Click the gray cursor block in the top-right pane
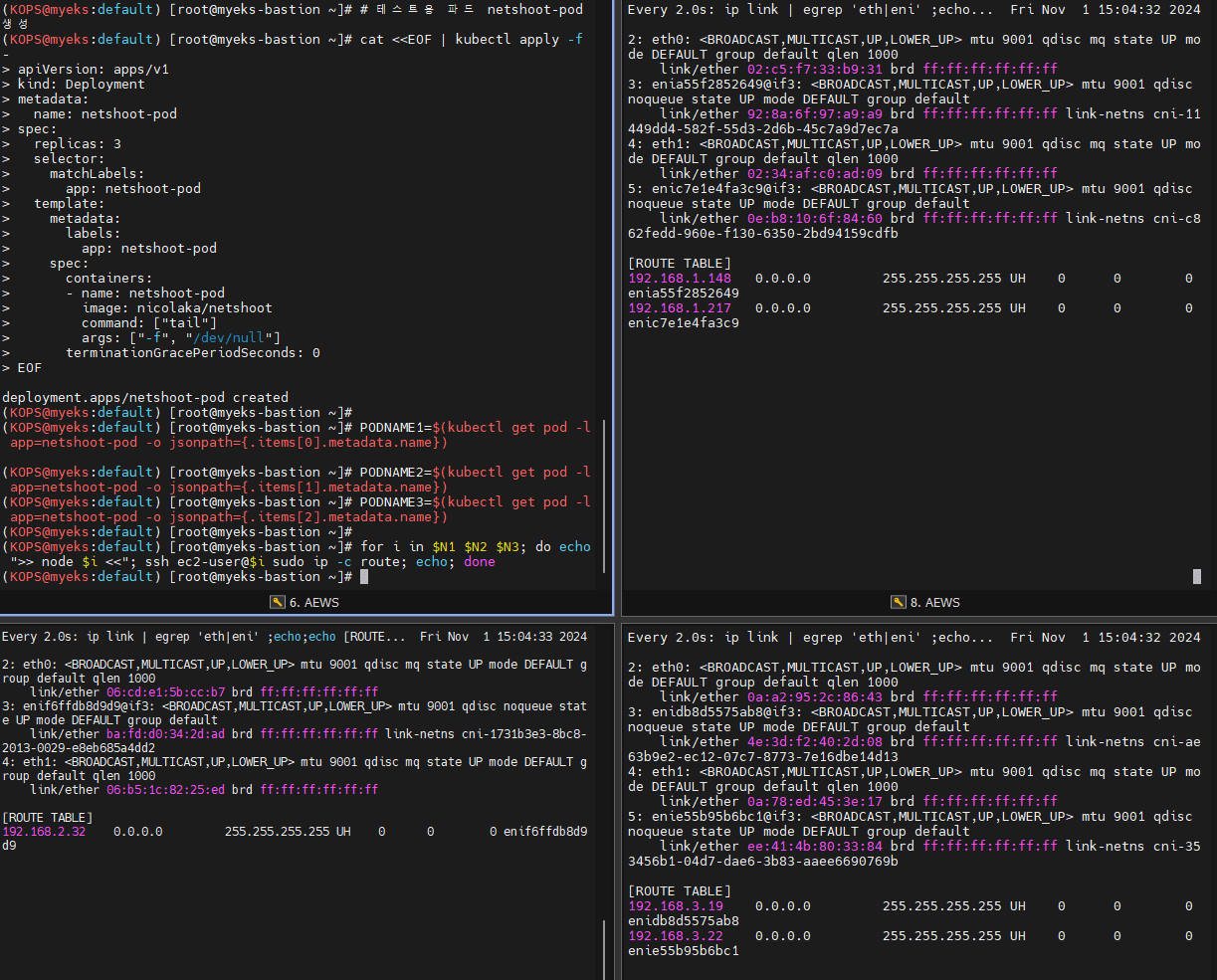Viewport: 1217px width, 980px height. pos(1197,576)
